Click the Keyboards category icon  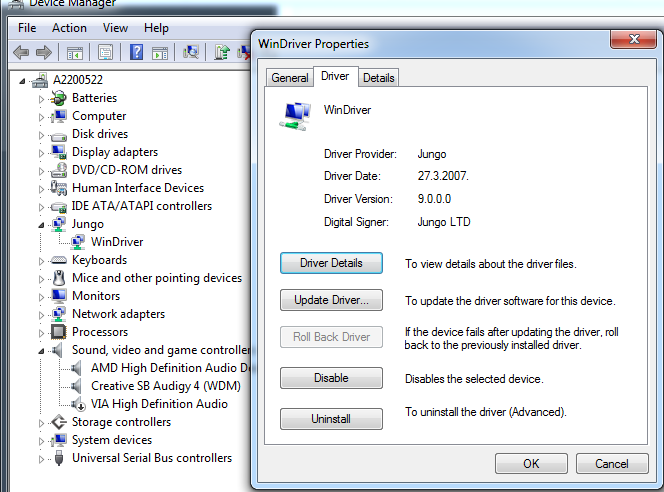(58, 260)
